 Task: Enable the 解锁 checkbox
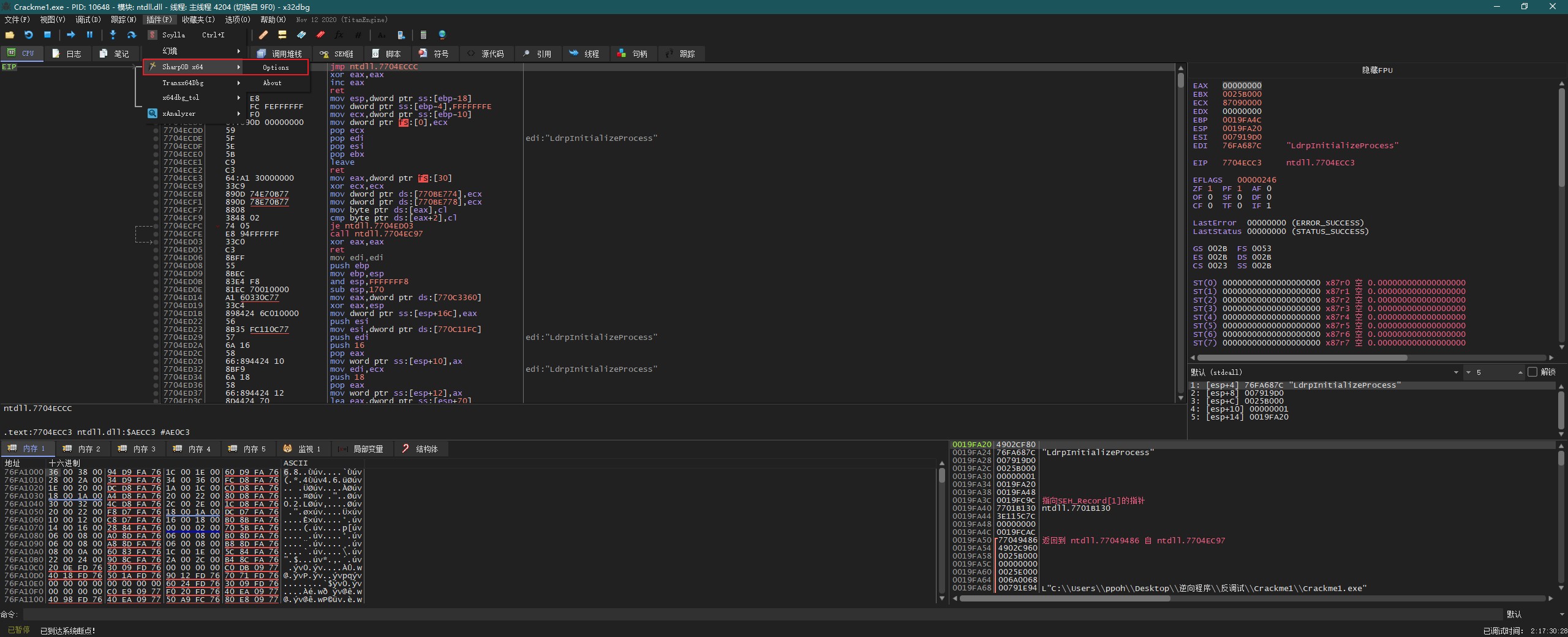[1532, 372]
